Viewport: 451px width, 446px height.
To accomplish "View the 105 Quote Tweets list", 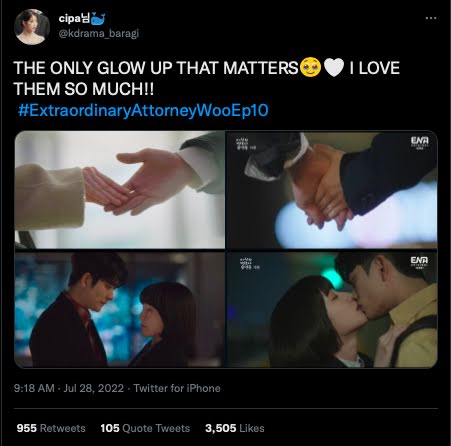I will click(145, 428).
